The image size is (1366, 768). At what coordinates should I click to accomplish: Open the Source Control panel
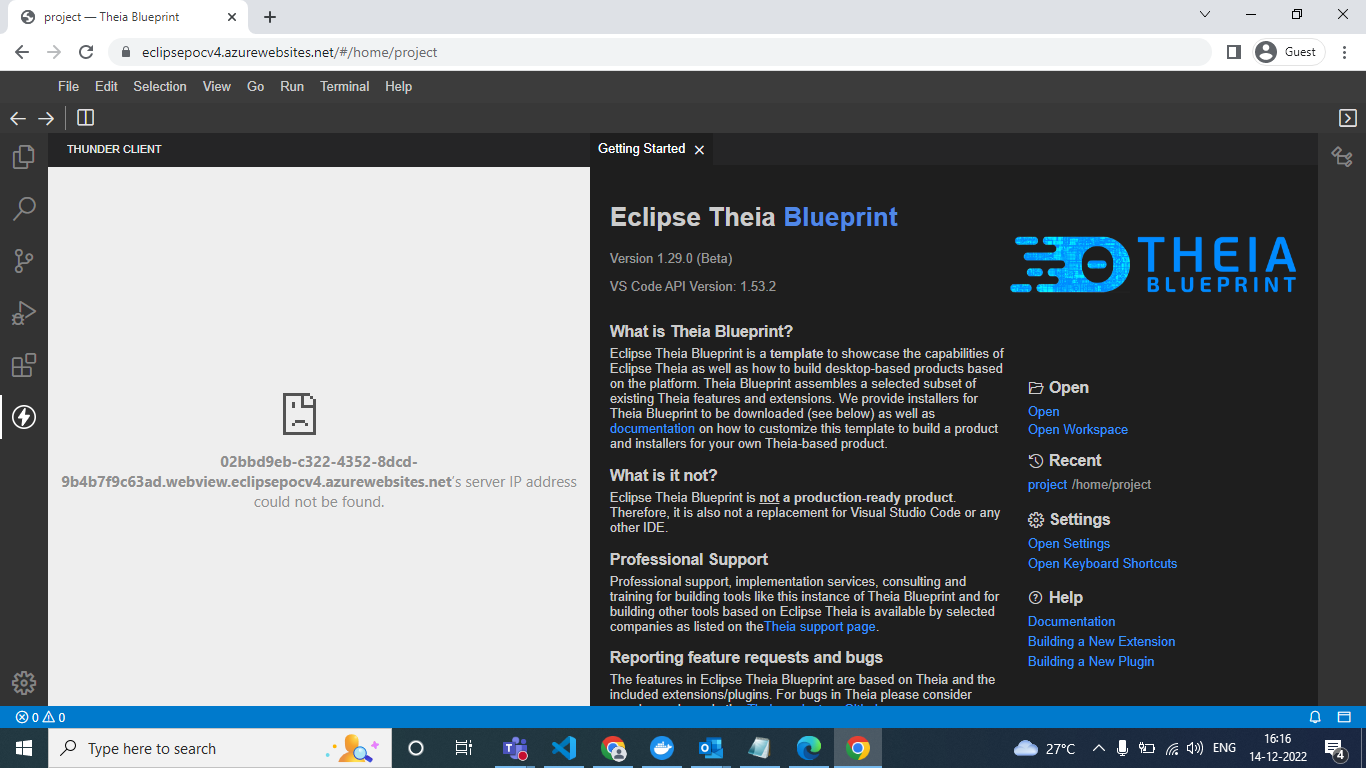coord(25,261)
